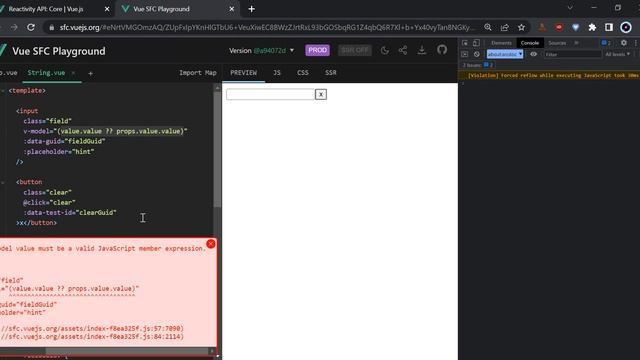The width and height of the screenshot is (640, 360).
Task: Show the DevTools console sidebar icon
Action: pyautogui.click(x=464, y=54)
